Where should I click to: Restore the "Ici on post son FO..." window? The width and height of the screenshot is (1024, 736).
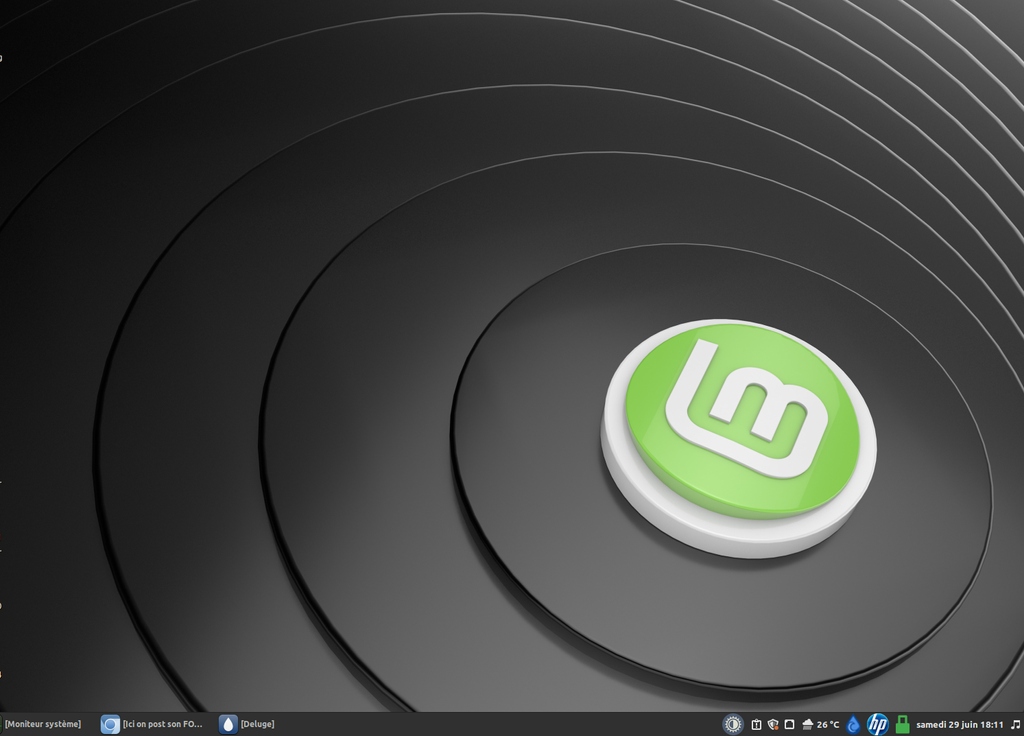(x=163, y=724)
